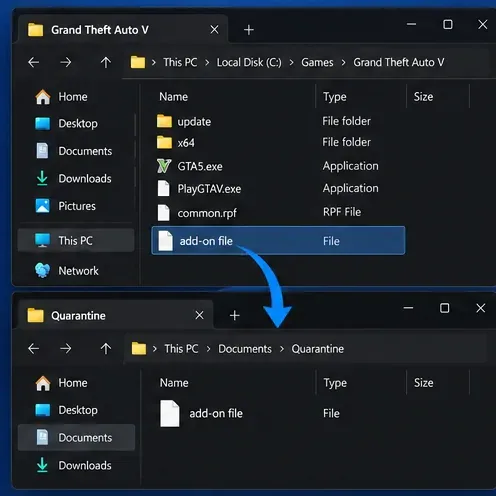Close the Quarantine tab

pos(199,315)
